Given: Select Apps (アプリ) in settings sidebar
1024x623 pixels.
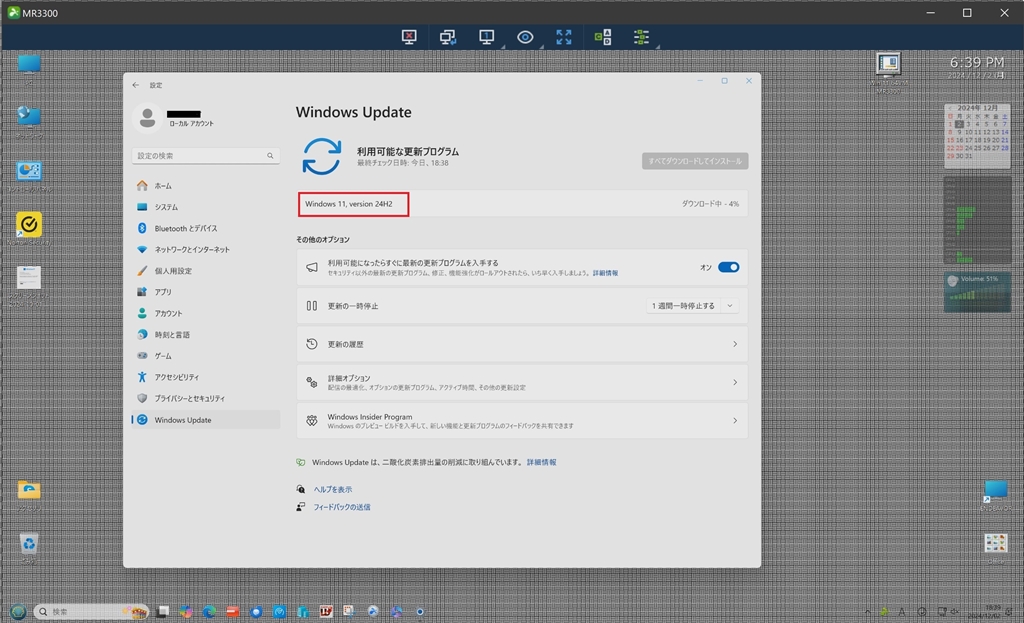Looking at the screenshot, I should click(206, 292).
